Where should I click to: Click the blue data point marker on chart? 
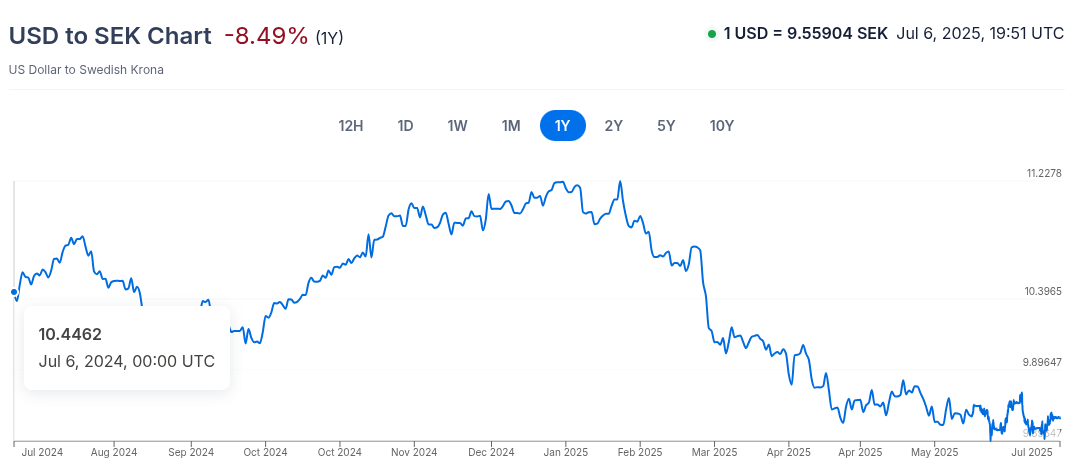13,292
